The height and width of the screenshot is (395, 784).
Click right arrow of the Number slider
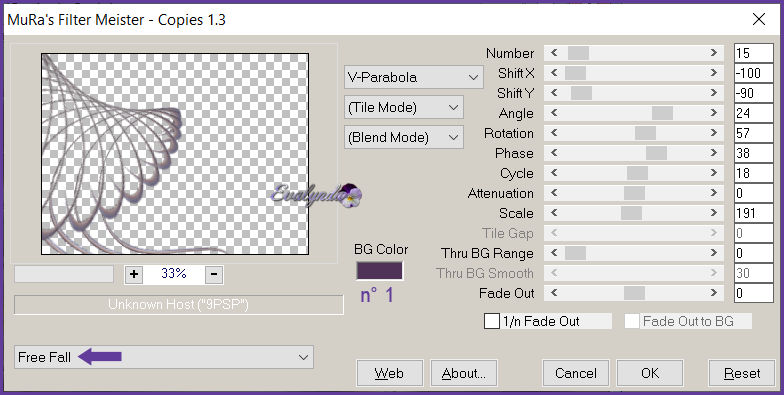point(714,53)
